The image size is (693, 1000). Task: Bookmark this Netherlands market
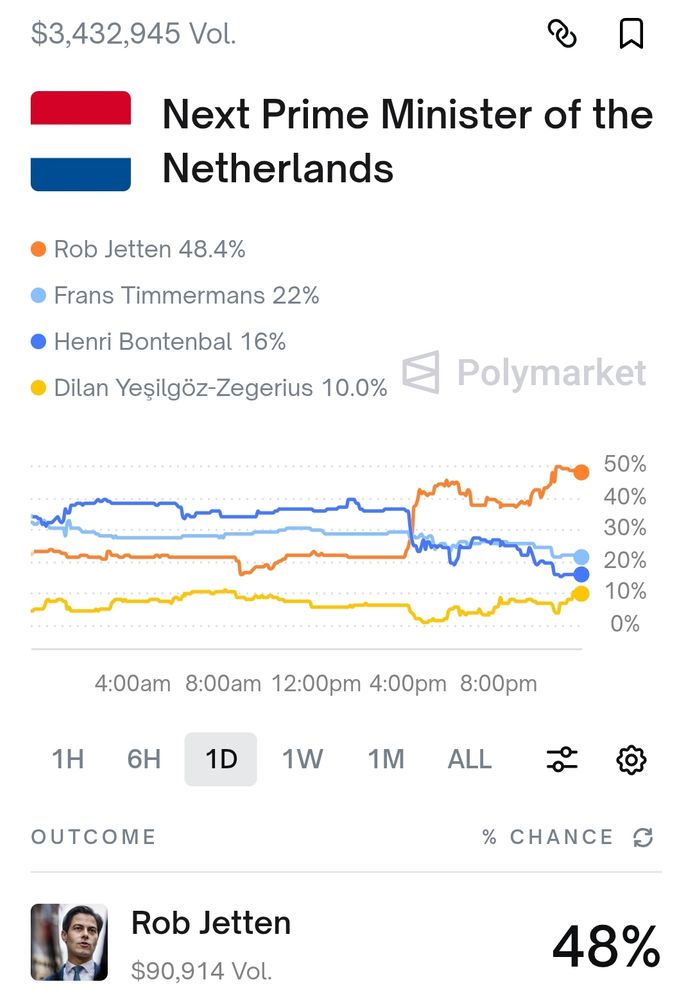(631, 34)
